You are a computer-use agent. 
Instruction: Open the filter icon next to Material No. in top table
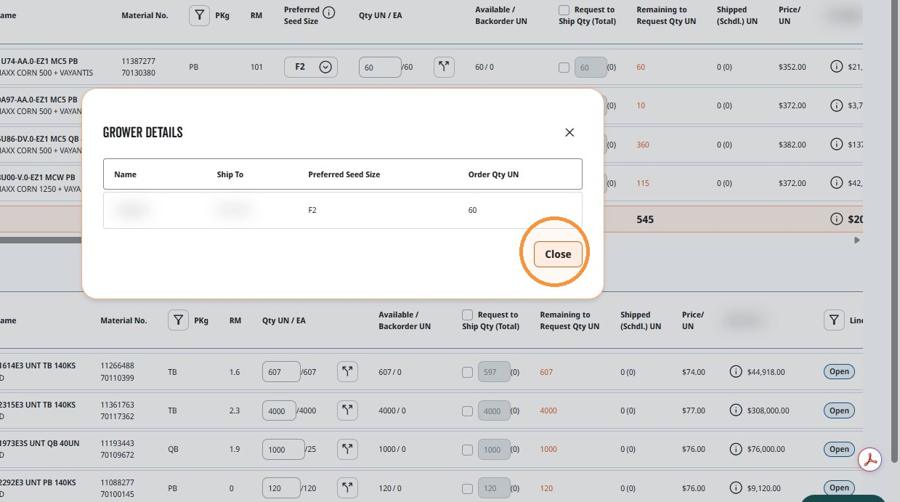coord(199,15)
